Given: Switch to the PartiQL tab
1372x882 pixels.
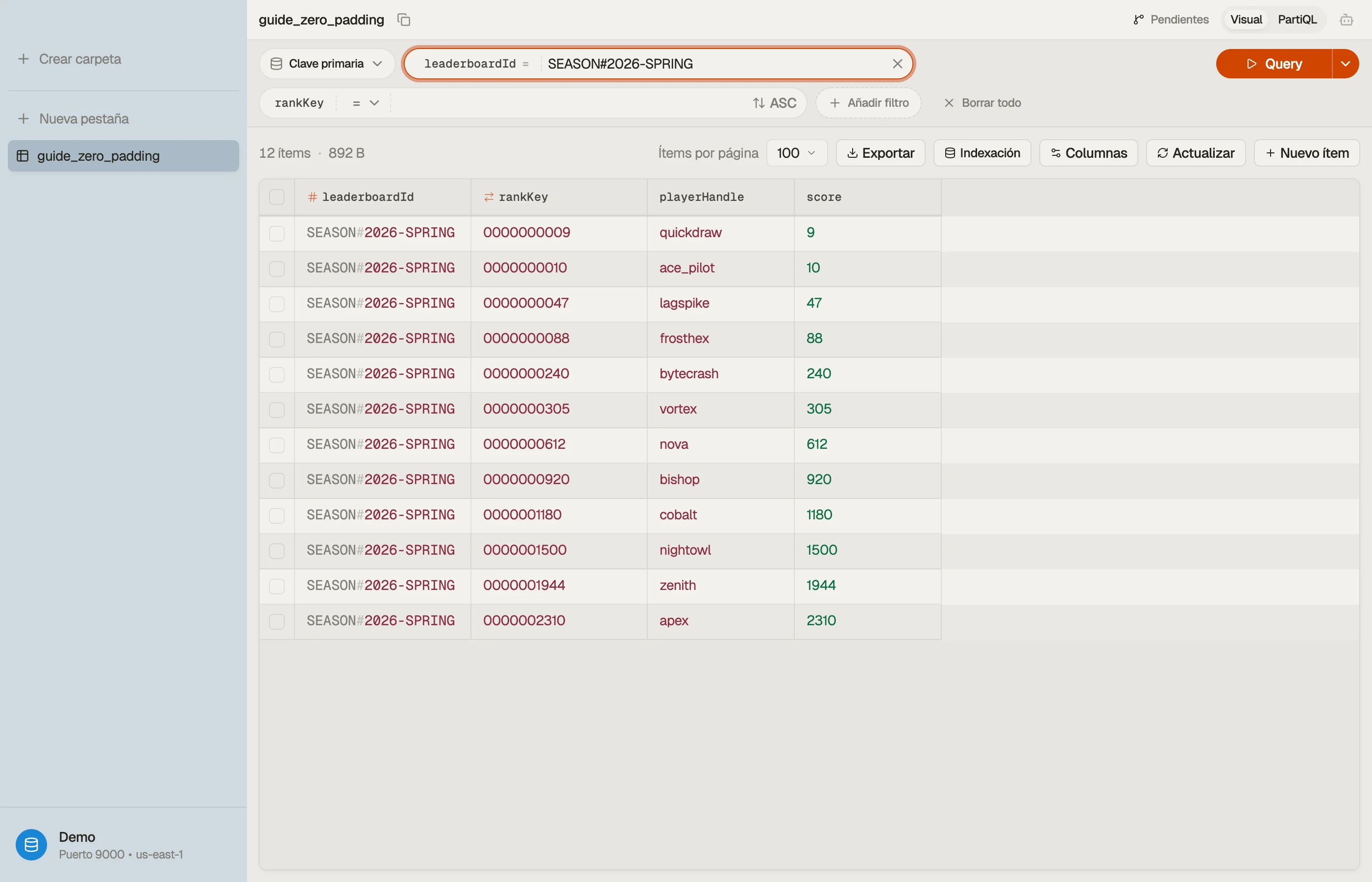Looking at the screenshot, I should point(1297,20).
